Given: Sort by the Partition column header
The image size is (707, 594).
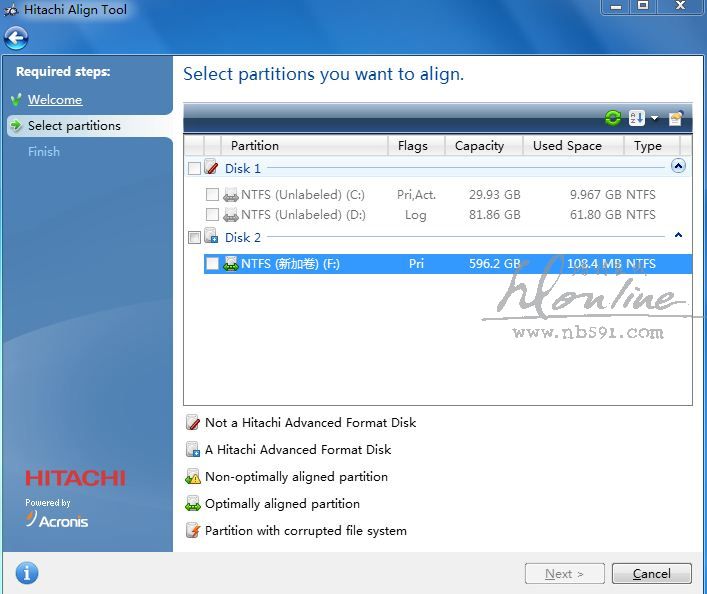Looking at the screenshot, I should coord(304,146).
